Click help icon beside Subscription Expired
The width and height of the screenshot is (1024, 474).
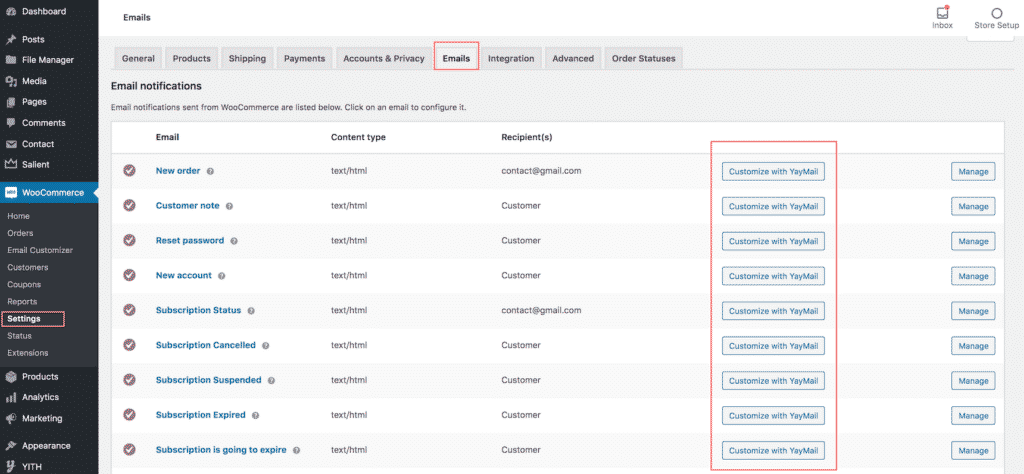pos(255,415)
